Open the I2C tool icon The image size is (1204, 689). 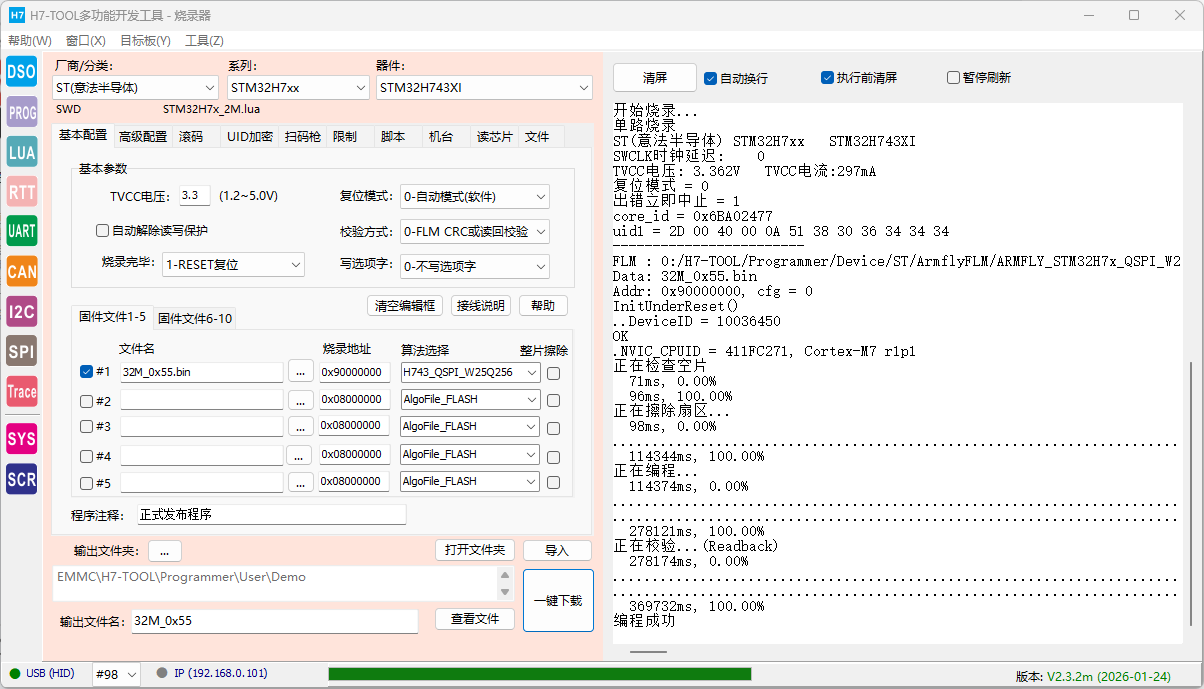(22, 311)
